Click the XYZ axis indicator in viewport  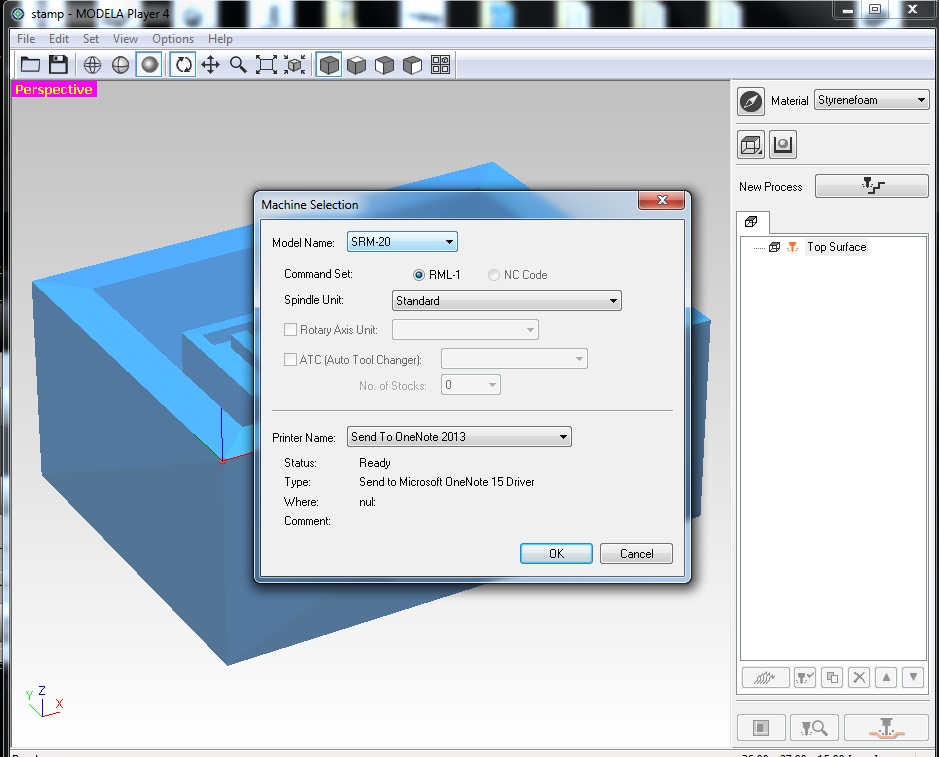pyautogui.click(x=44, y=701)
